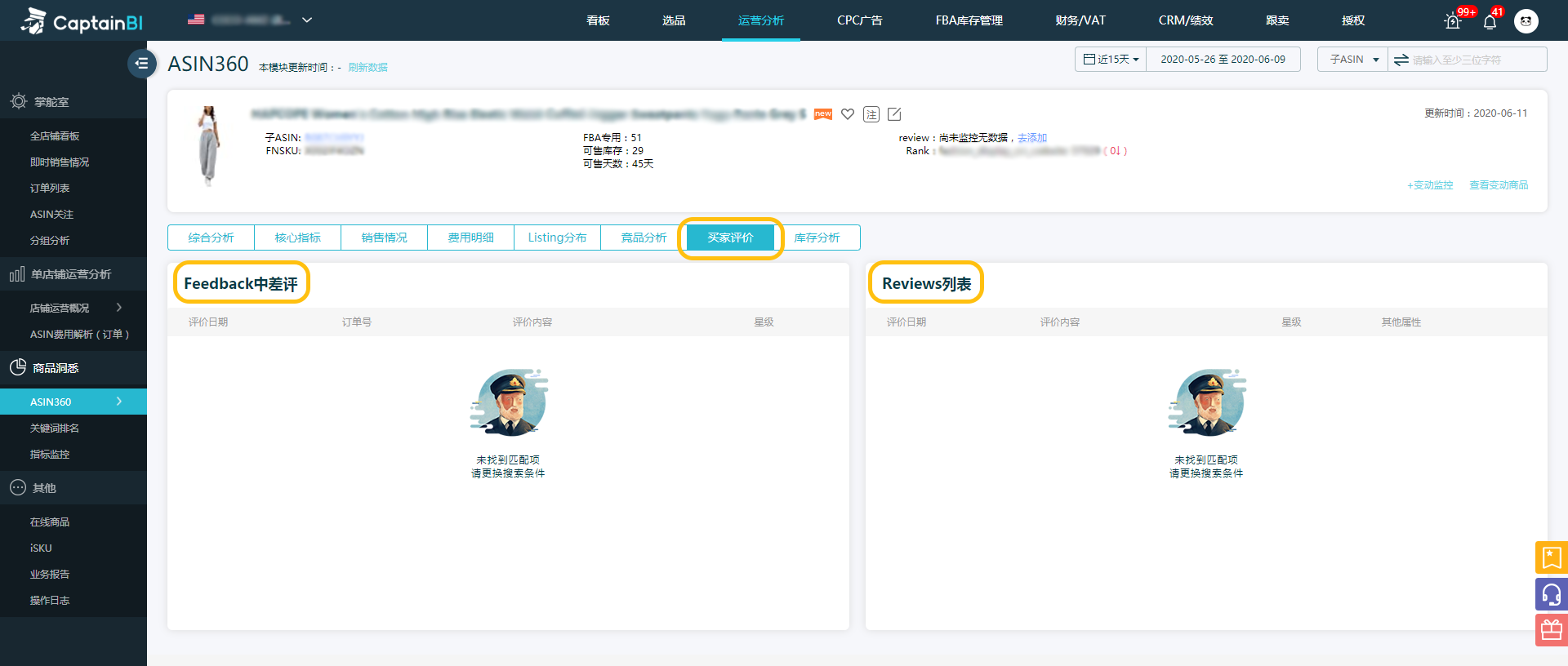Open the 子ASIN type dropdown
The height and width of the screenshot is (666, 1568).
(1352, 60)
